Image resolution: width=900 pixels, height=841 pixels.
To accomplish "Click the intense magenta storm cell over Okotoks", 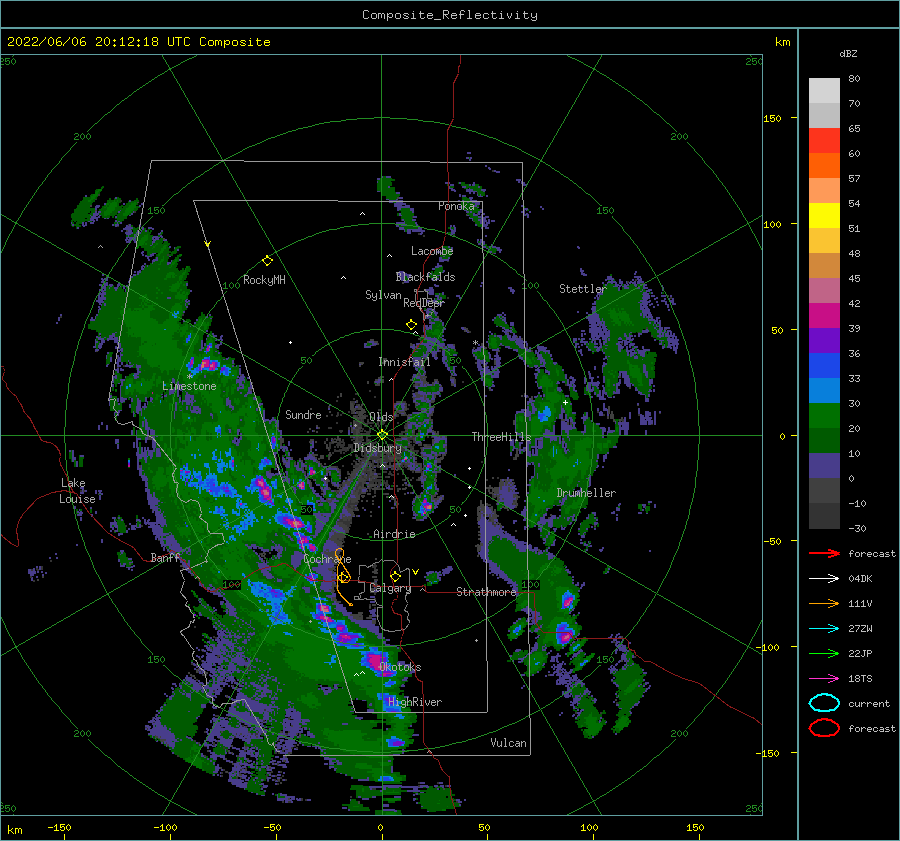I will (x=376, y=659).
